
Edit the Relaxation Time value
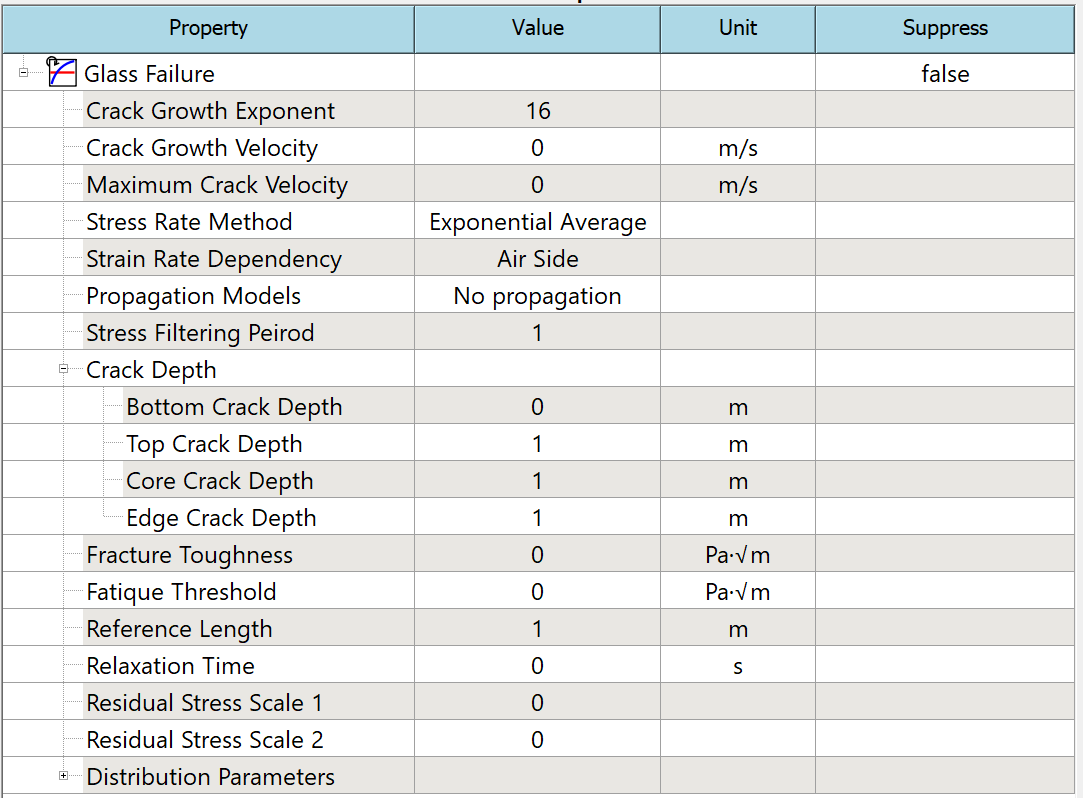pos(537,665)
